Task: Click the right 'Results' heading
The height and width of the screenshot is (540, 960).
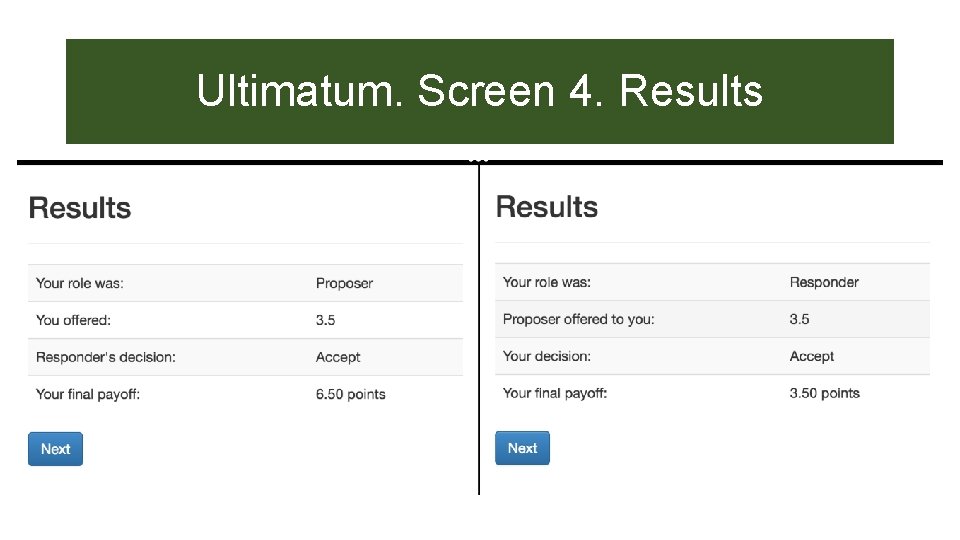Action: pos(547,207)
